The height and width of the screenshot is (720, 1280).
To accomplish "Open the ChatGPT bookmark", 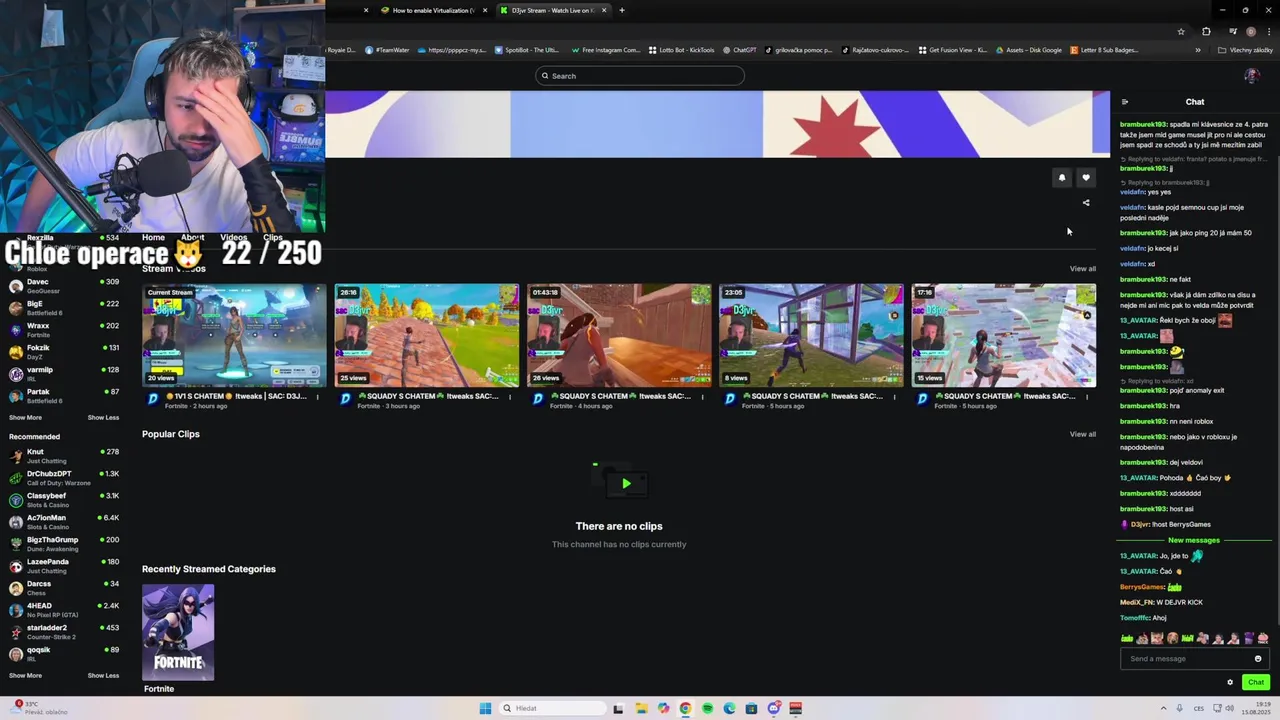I will [739, 50].
